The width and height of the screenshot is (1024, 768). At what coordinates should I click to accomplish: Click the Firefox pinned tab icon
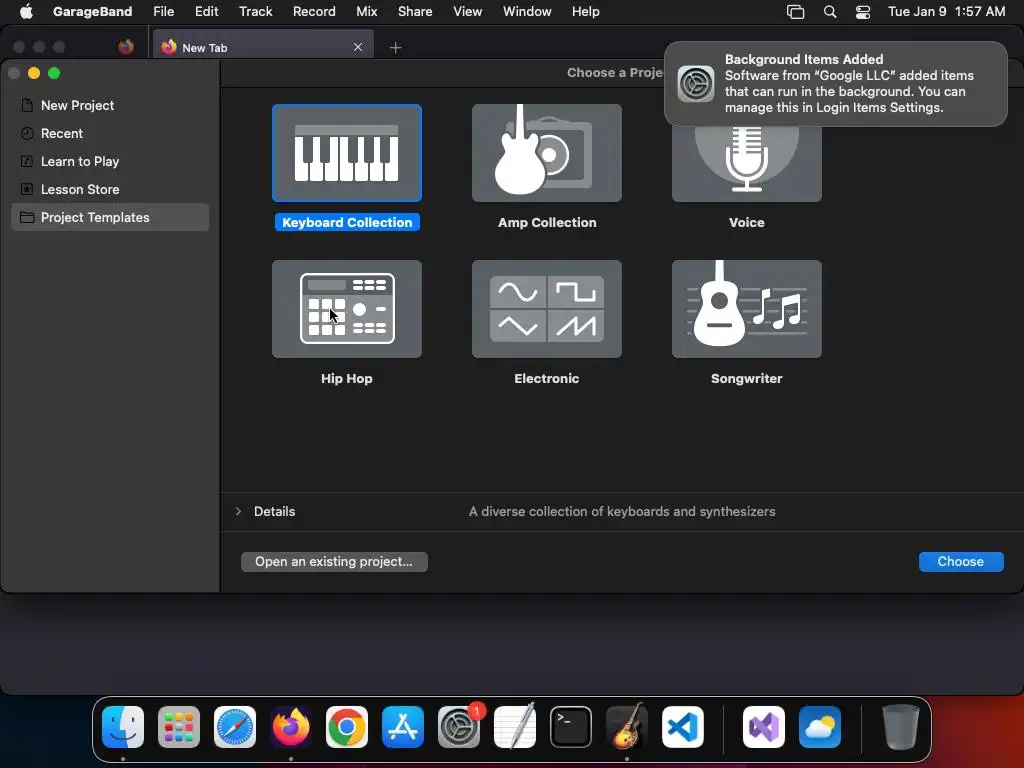coord(126,47)
